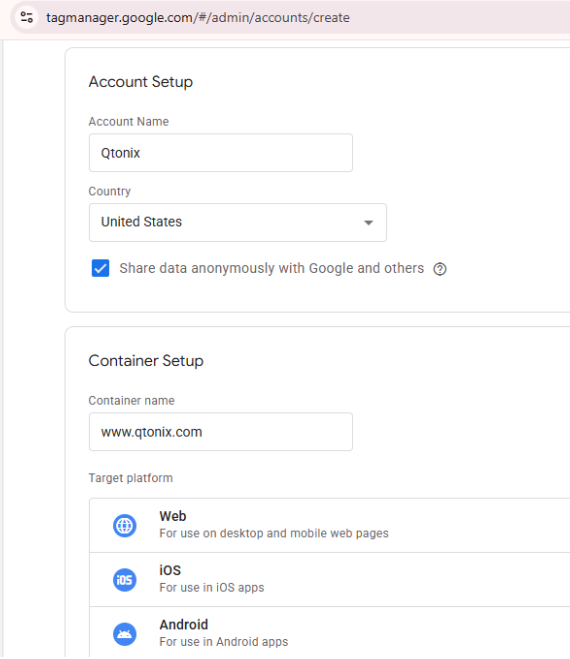
Task: Choose Web as target platform
Action: tap(330, 525)
